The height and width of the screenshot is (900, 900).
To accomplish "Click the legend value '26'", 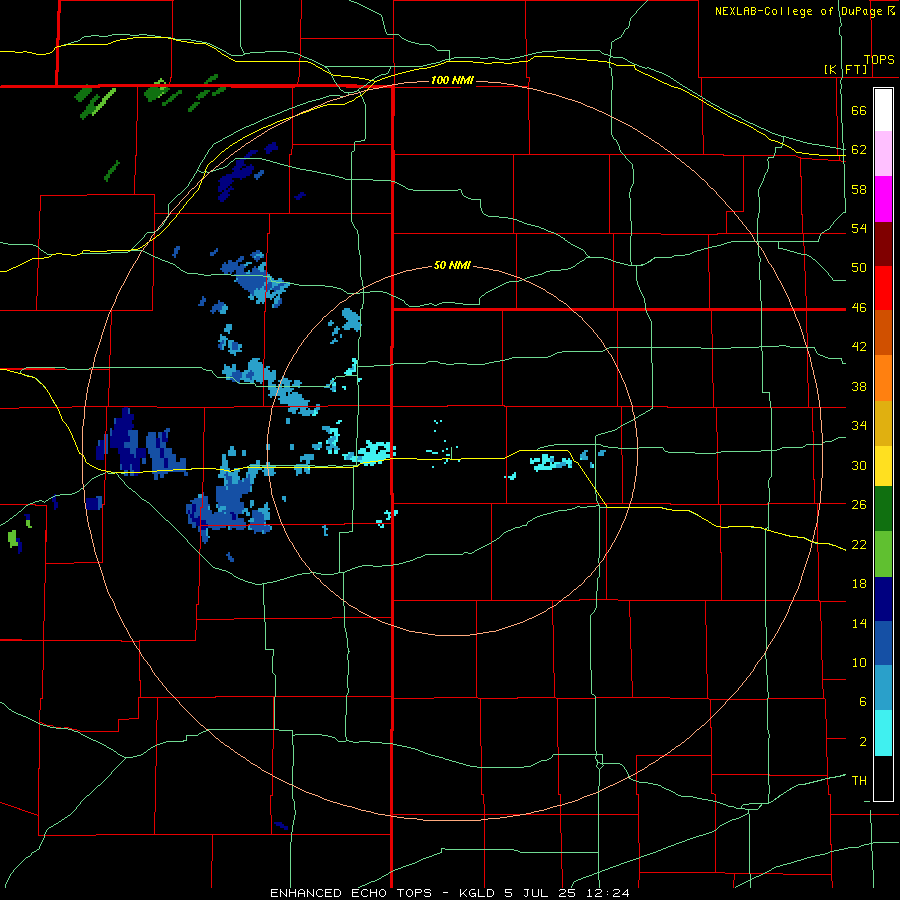I will 859,505.
